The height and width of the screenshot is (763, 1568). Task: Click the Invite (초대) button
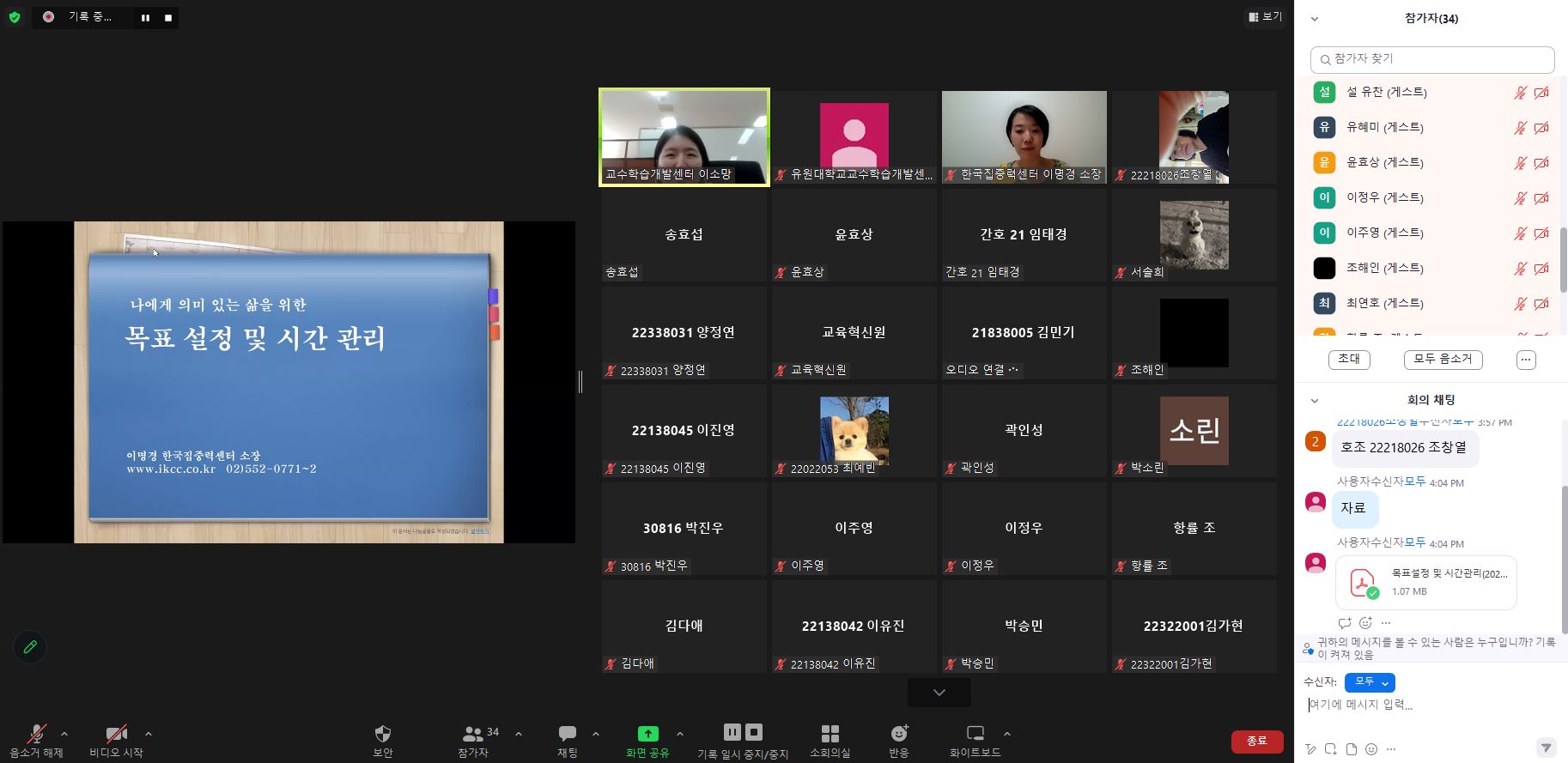1348,360
